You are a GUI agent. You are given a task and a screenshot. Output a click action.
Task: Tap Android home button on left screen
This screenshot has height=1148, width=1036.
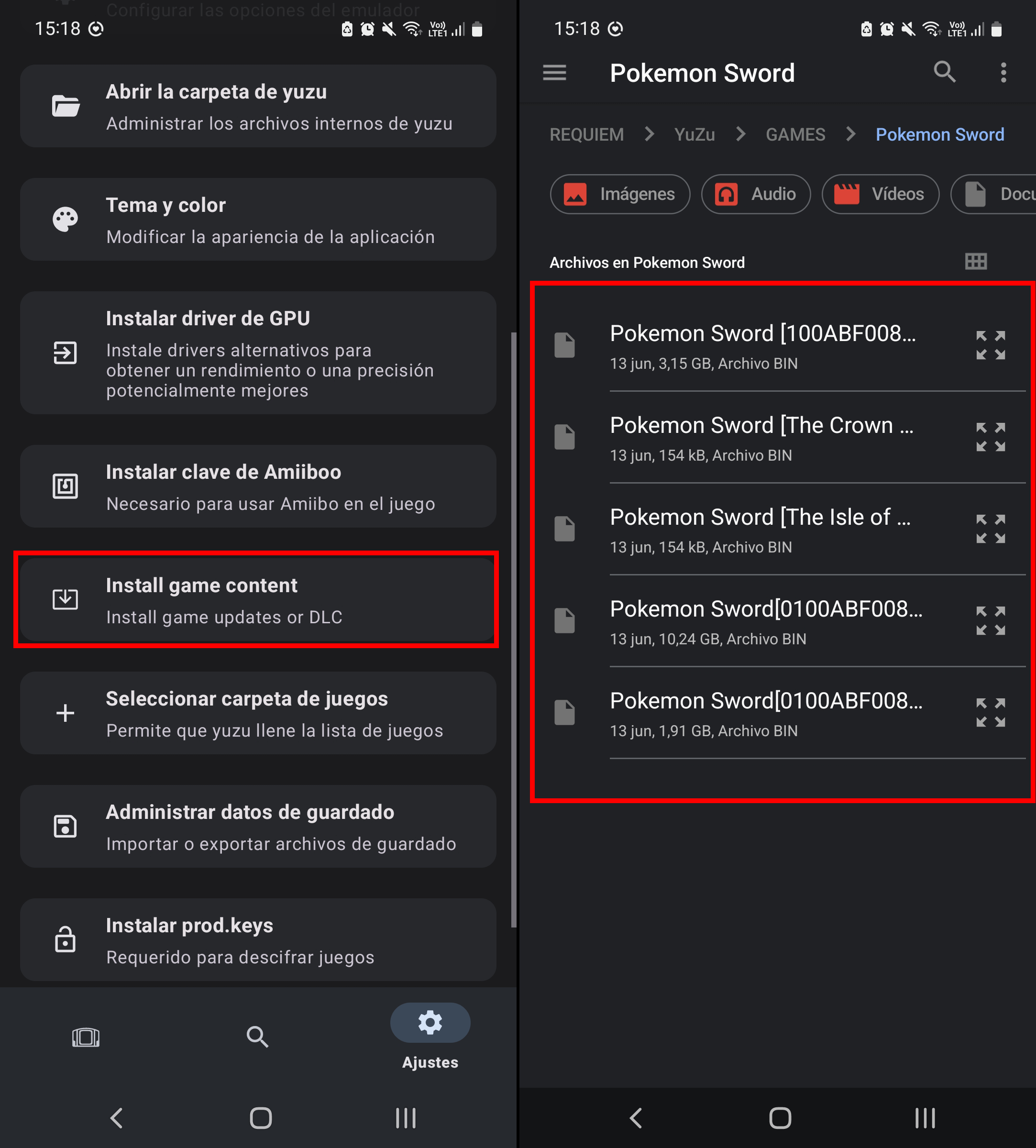tap(261, 1118)
